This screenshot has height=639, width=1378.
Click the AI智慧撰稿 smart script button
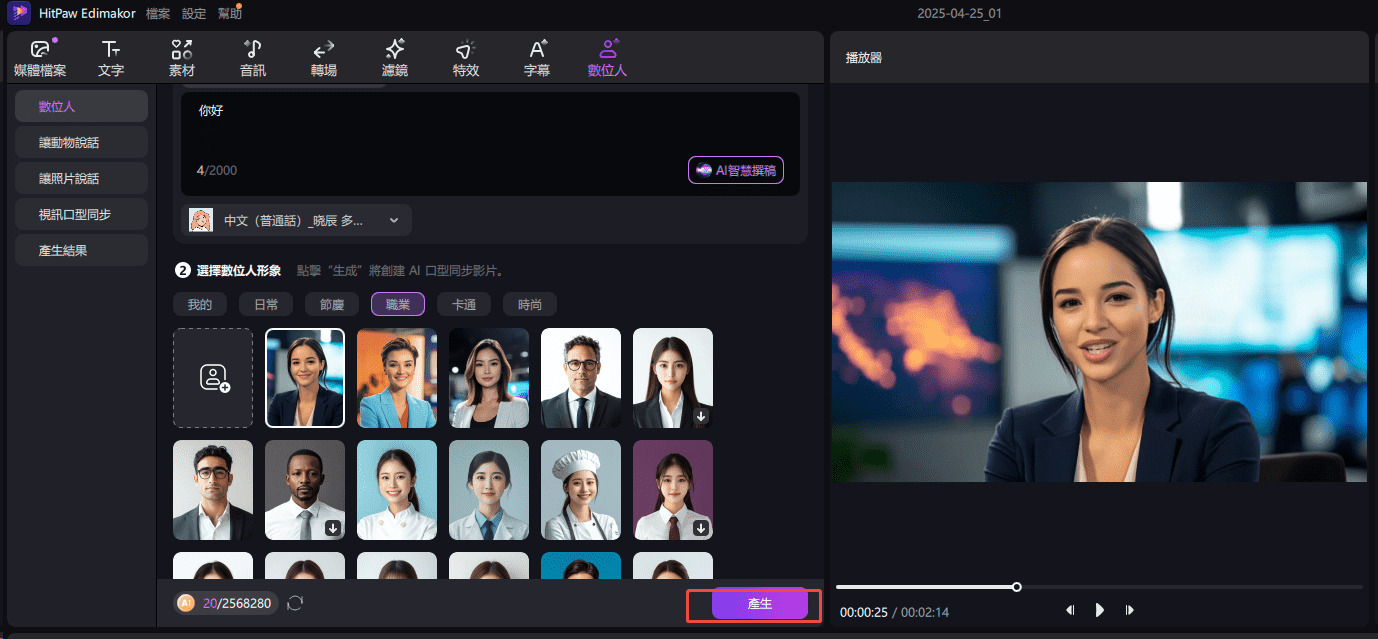click(x=736, y=170)
